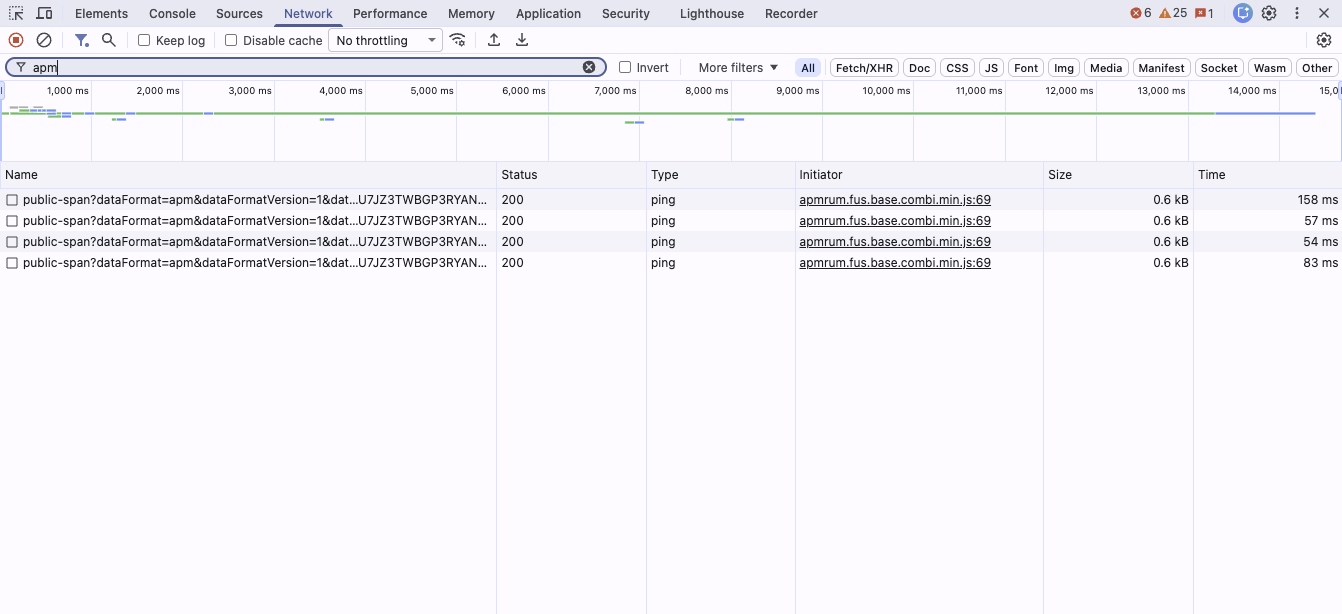Enable Disable cache checkbox
Screen dimensions: 1342x614
pos(231,40)
